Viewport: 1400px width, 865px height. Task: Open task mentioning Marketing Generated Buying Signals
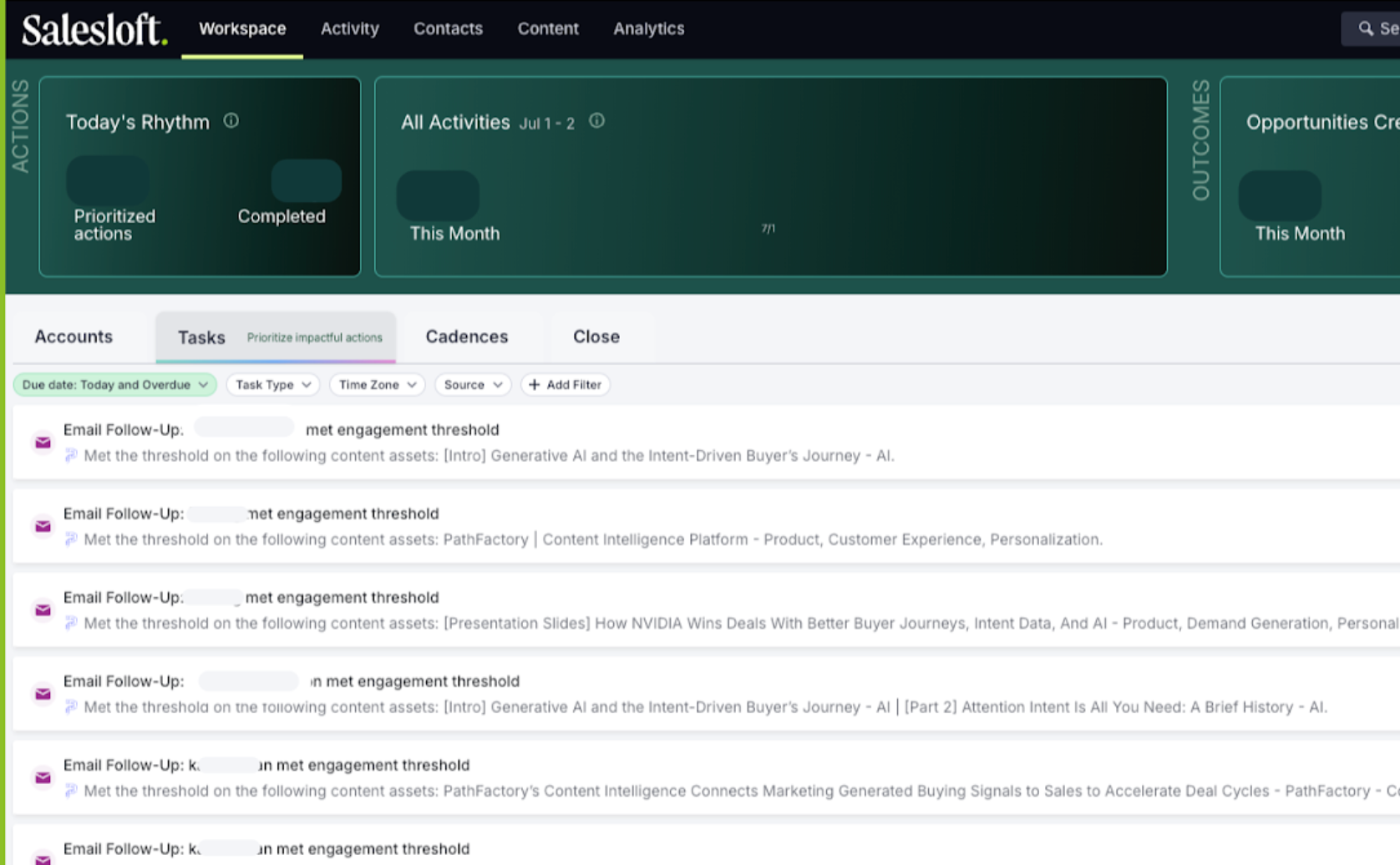point(706,777)
